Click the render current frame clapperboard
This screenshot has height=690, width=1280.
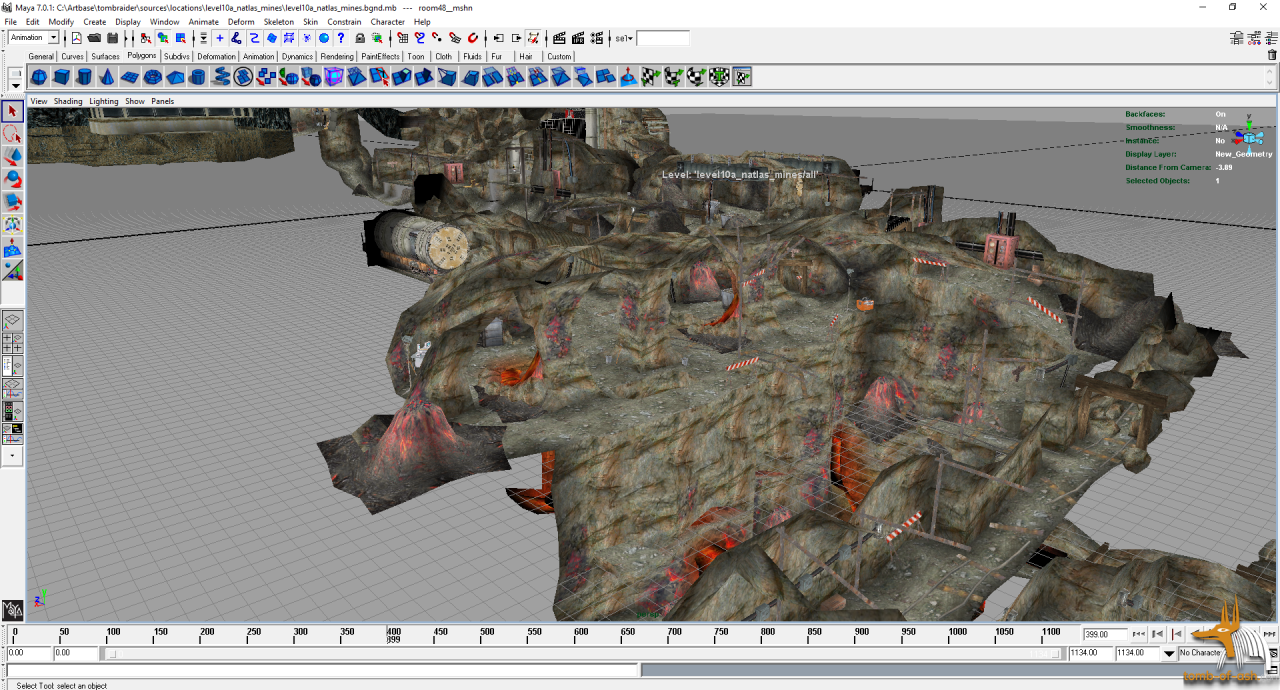[x=560, y=38]
